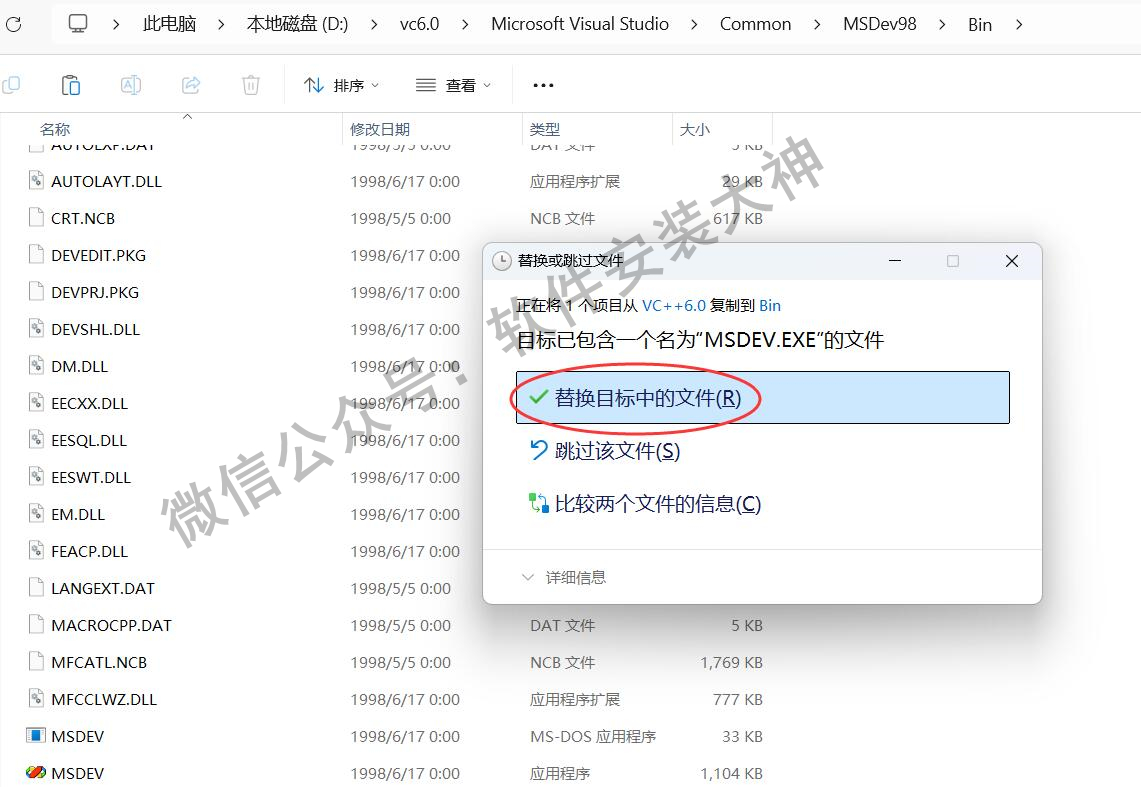Select the MACROCPP.DAT file
1141x787 pixels.
111,626
